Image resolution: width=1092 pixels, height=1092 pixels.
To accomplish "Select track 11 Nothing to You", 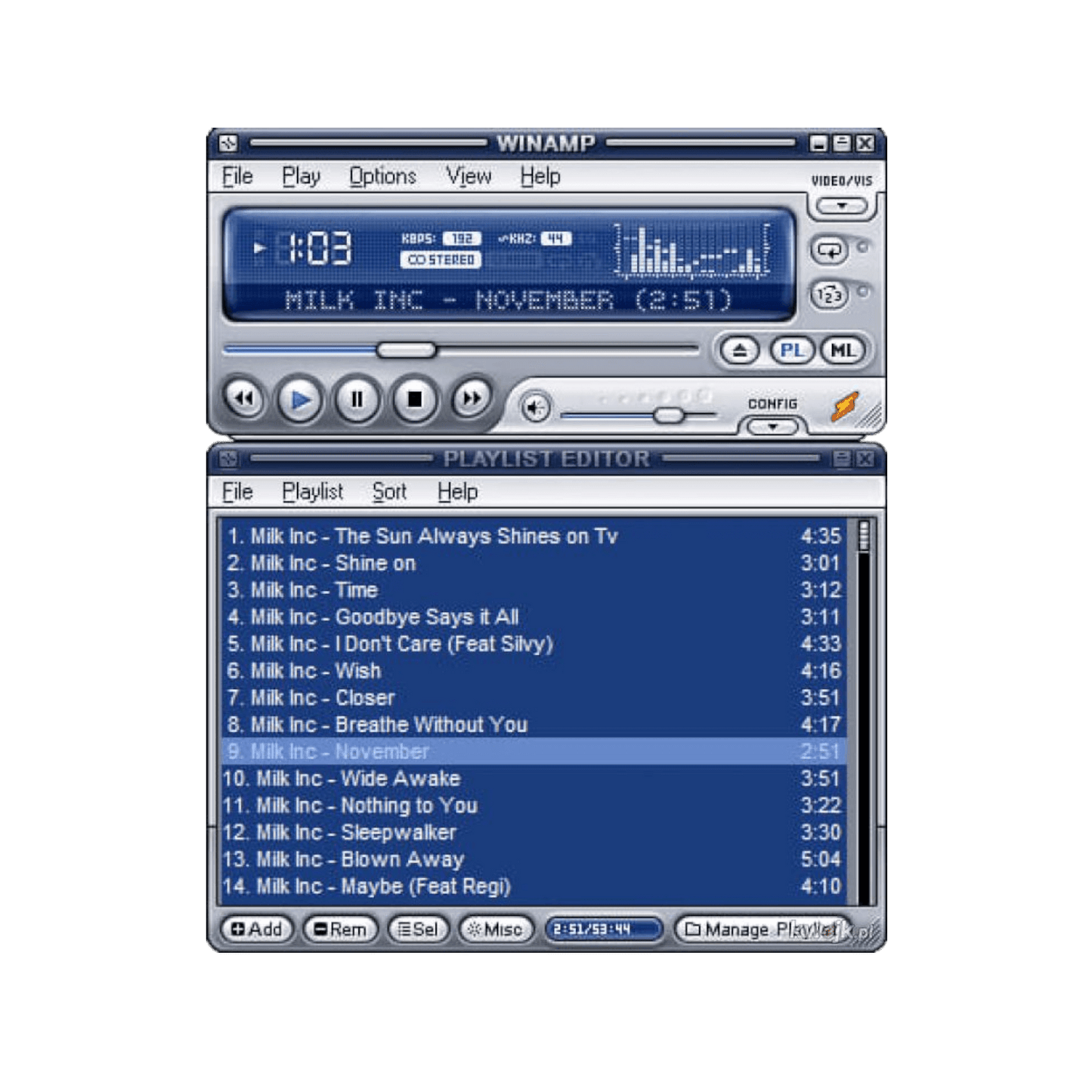I will (x=534, y=806).
